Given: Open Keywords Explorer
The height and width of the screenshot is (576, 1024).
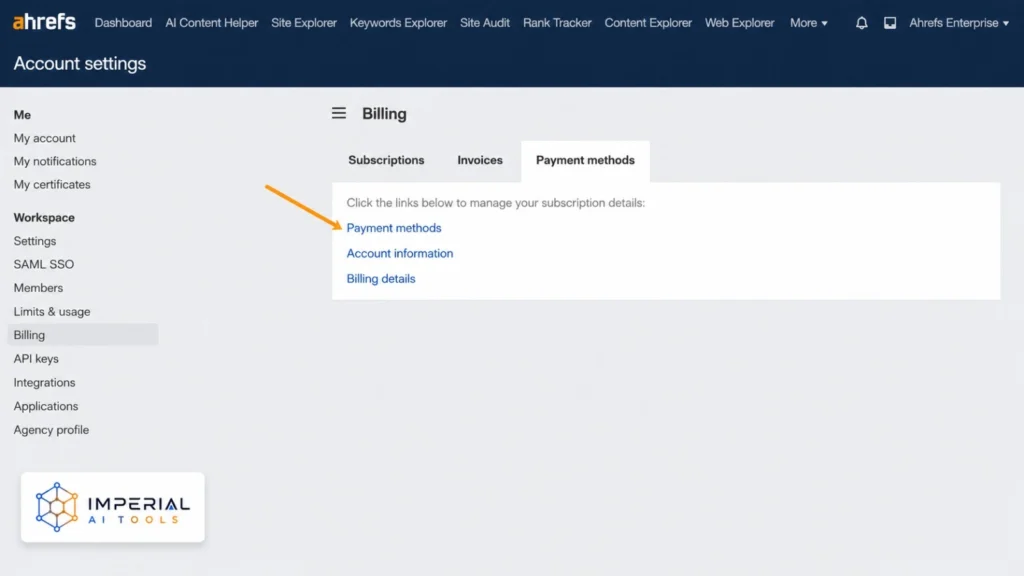Looking at the screenshot, I should (398, 23).
